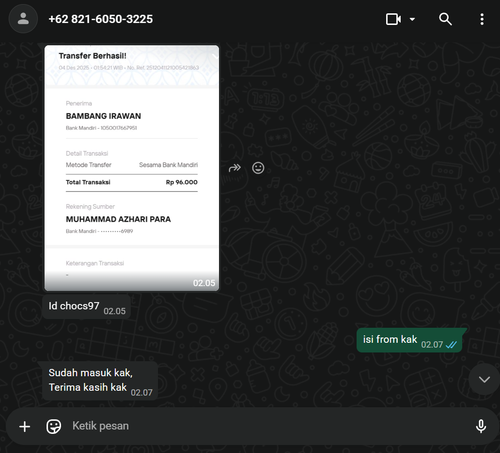Expand the call options dropdown arrow
The image size is (500, 453).
click(x=412, y=19)
